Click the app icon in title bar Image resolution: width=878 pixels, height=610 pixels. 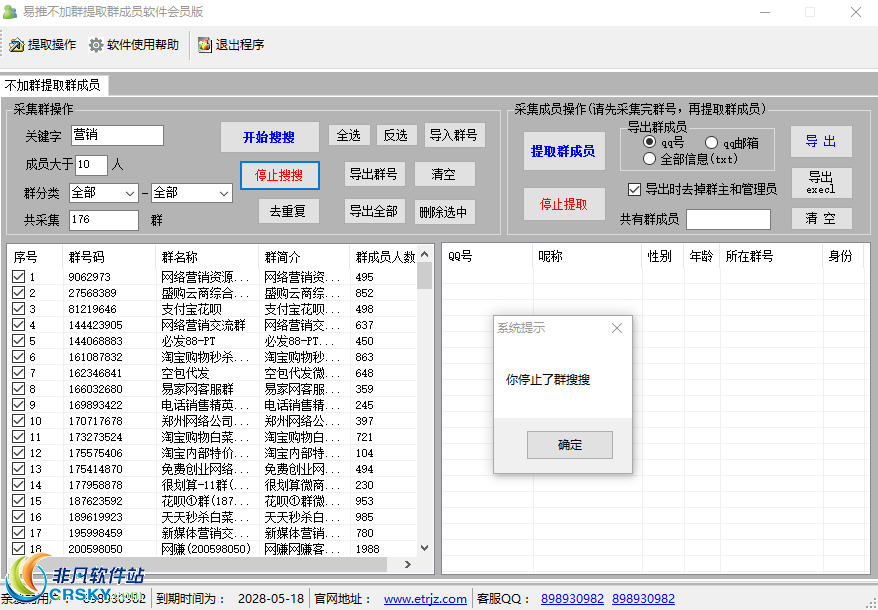pos(10,11)
